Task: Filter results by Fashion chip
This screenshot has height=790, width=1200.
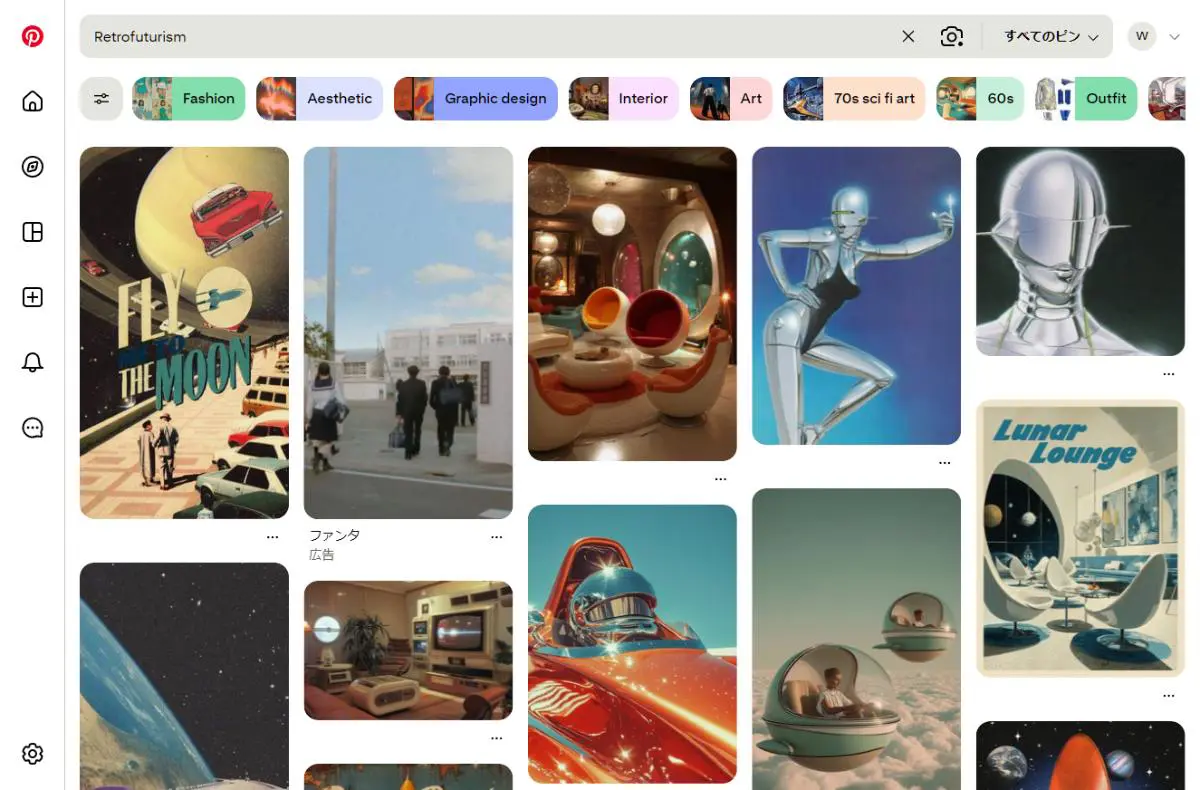Action: (x=189, y=98)
